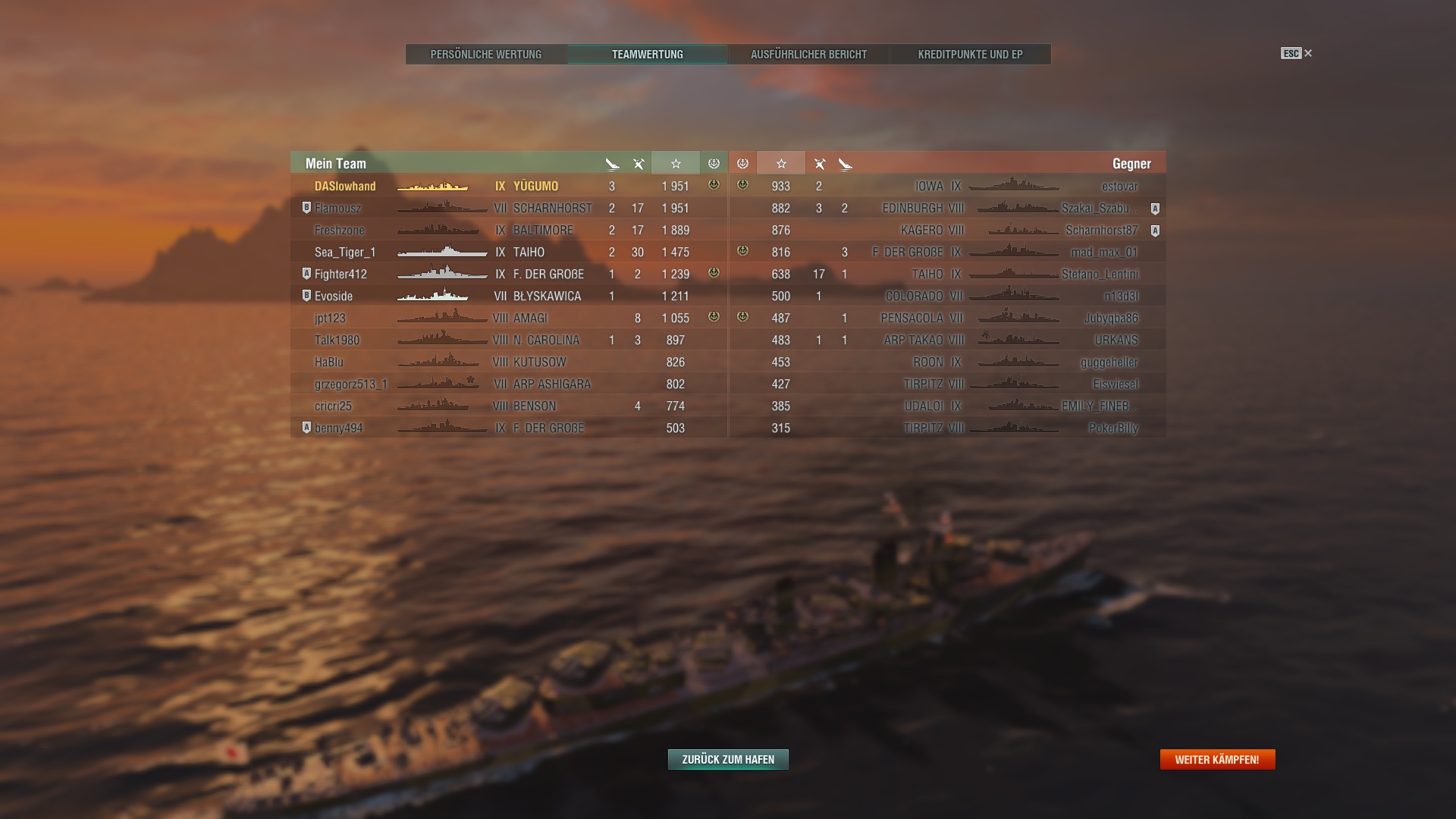The height and width of the screenshot is (819, 1456).
Task: Click my team's achievements column icon
Action: coord(714,163)
